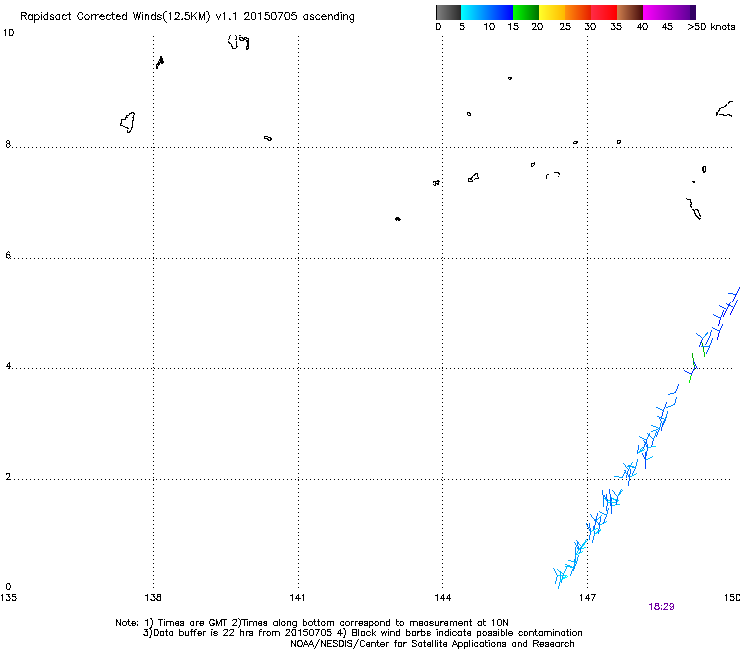Click the '15' label under the color bar
This screenshot has width=740, height=650.
click(513, 27)
